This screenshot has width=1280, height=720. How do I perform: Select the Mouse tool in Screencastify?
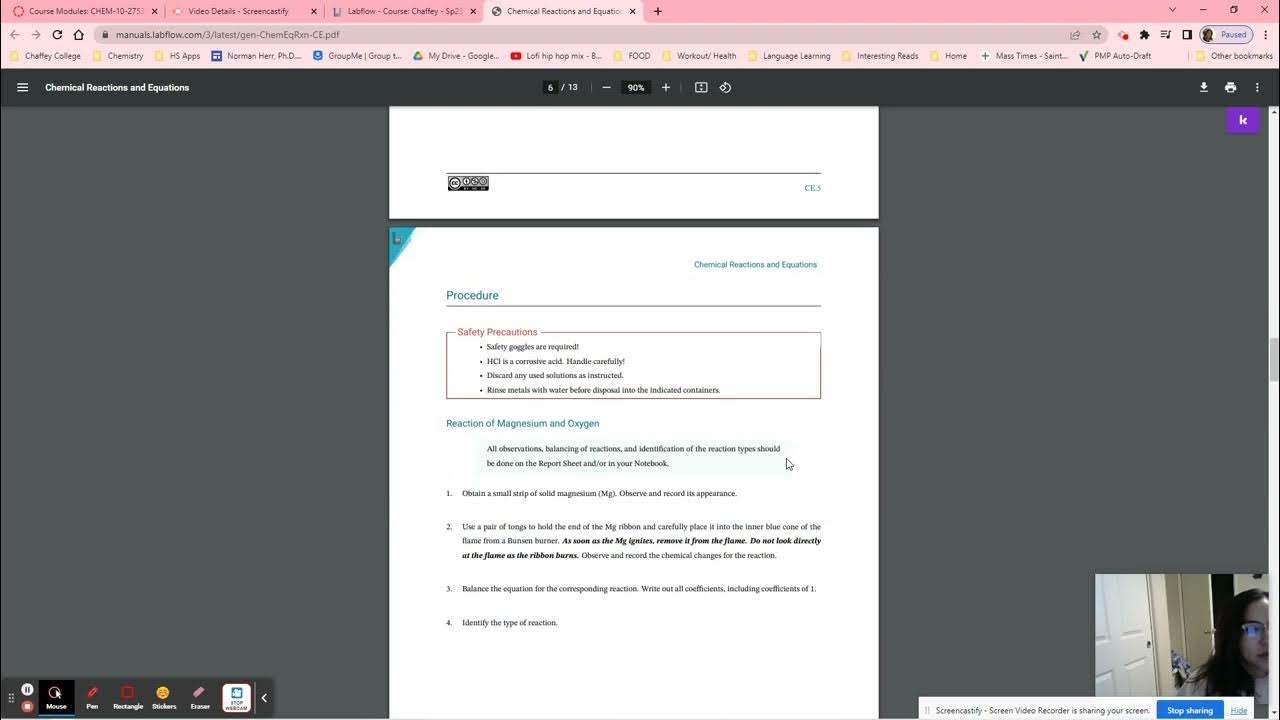pos(56,696)
